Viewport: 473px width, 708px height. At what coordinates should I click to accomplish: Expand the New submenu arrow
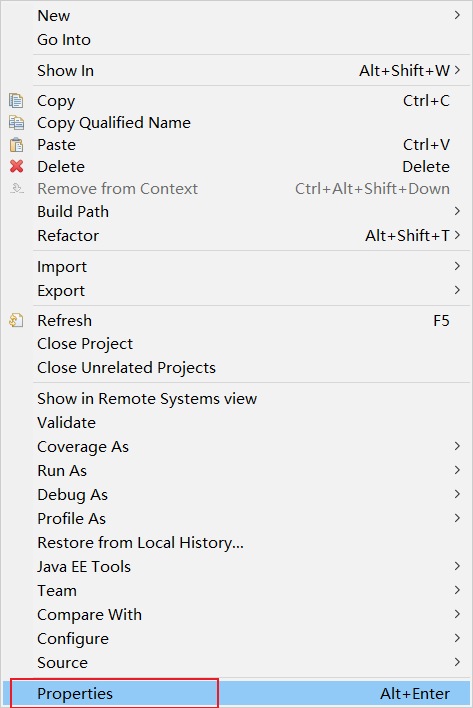[x=457, y=15]
